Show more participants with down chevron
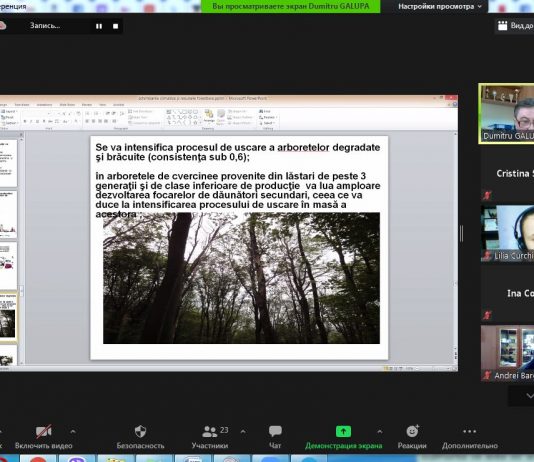The width and height of the screenshot is (534, 462). coord(529,396)
